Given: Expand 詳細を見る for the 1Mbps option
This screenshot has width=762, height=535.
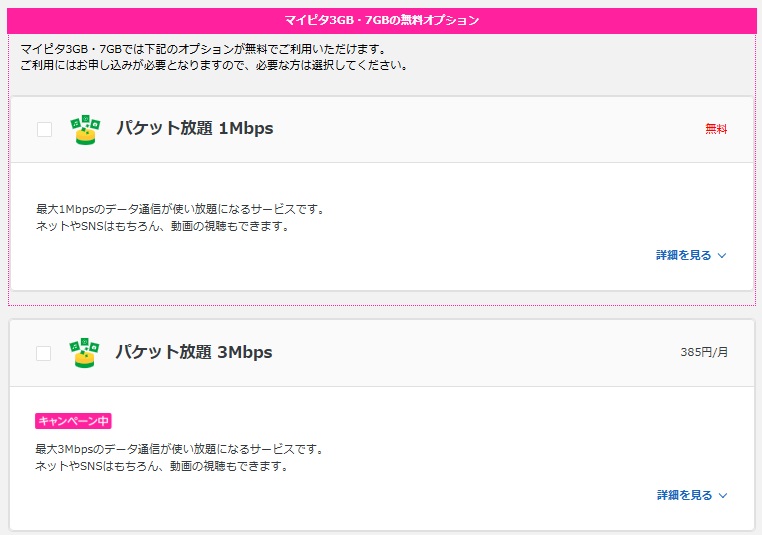Looking at the screenshot, I should click(691, 255).
